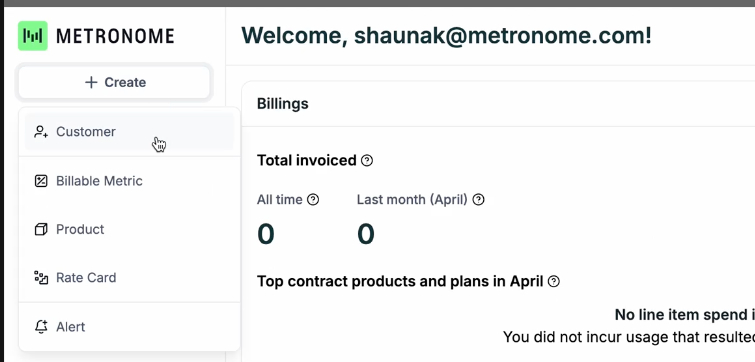755x362 pixels.
Task: Select Alert from the Create menu
Action: point(129,327)
